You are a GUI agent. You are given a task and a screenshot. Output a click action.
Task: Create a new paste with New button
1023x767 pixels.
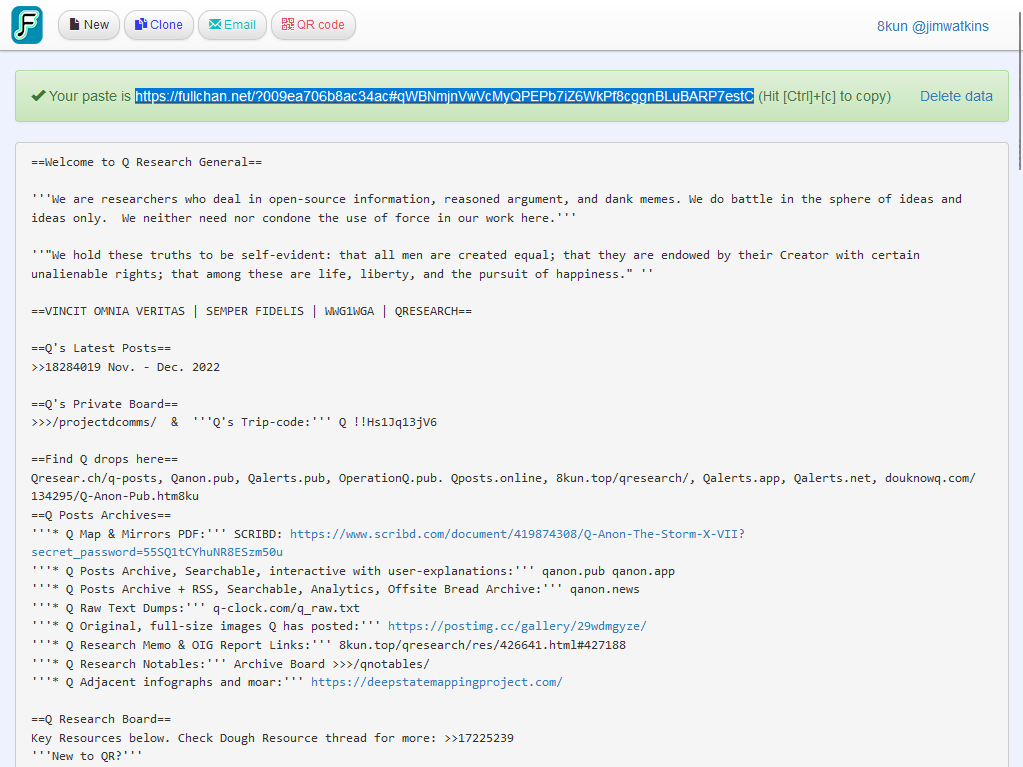(x=89, y=25)
